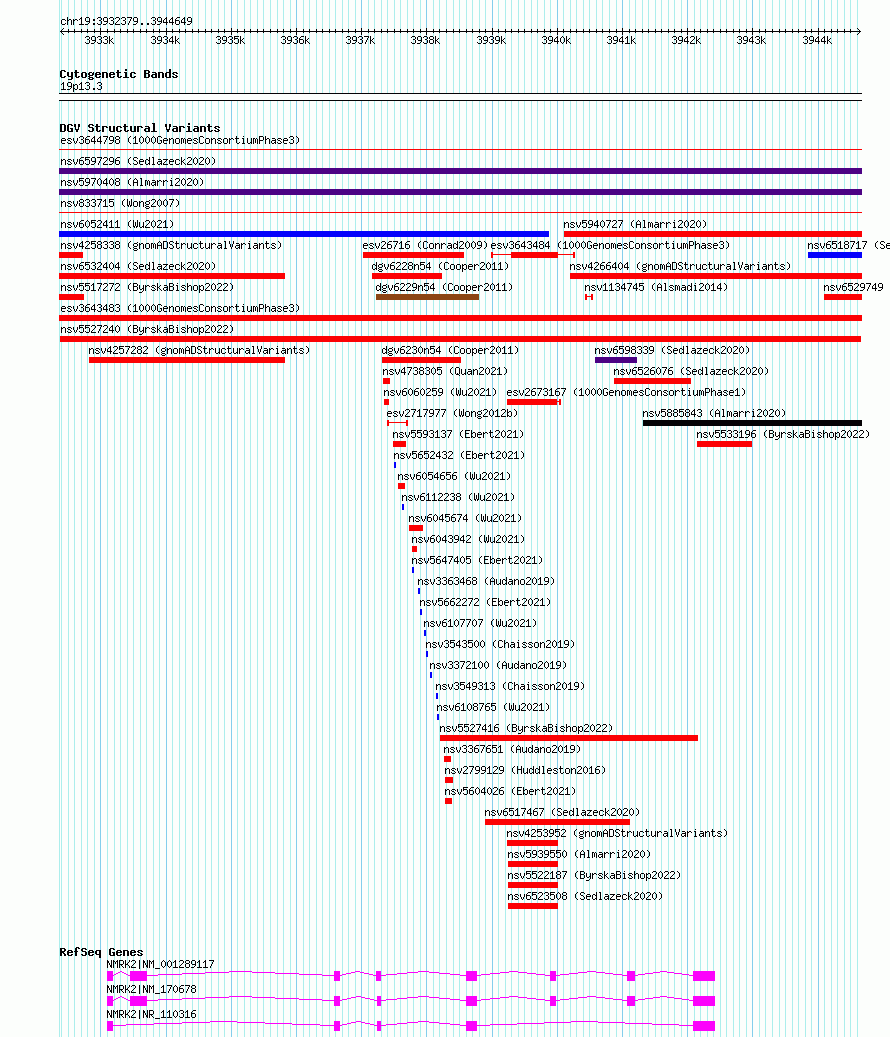The width and height of the screenshot is (890, 1037).
Task: Click nsv4253952 gnomAD variant label
Action: point(617,833)
